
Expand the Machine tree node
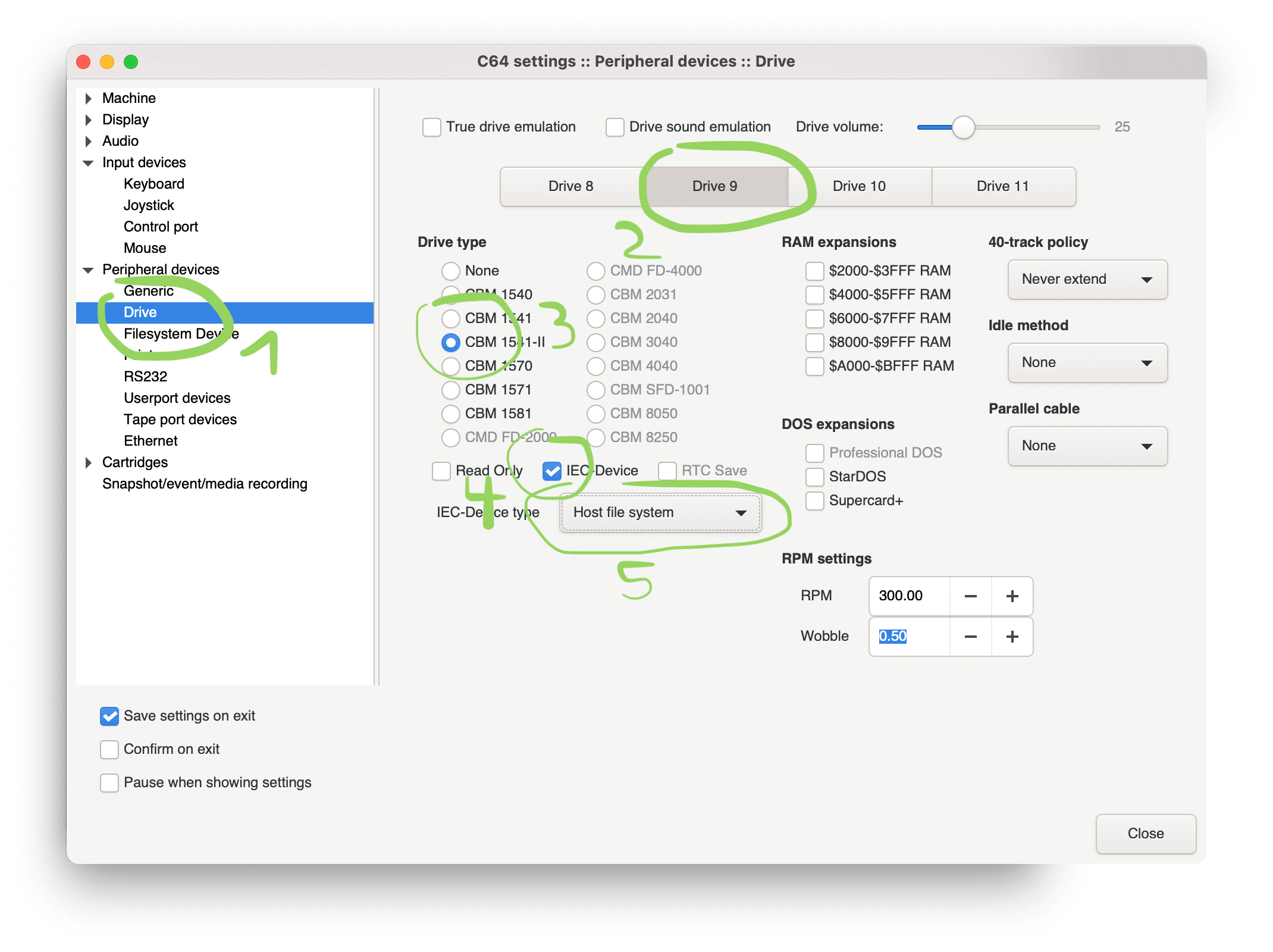tap(89, 98)
